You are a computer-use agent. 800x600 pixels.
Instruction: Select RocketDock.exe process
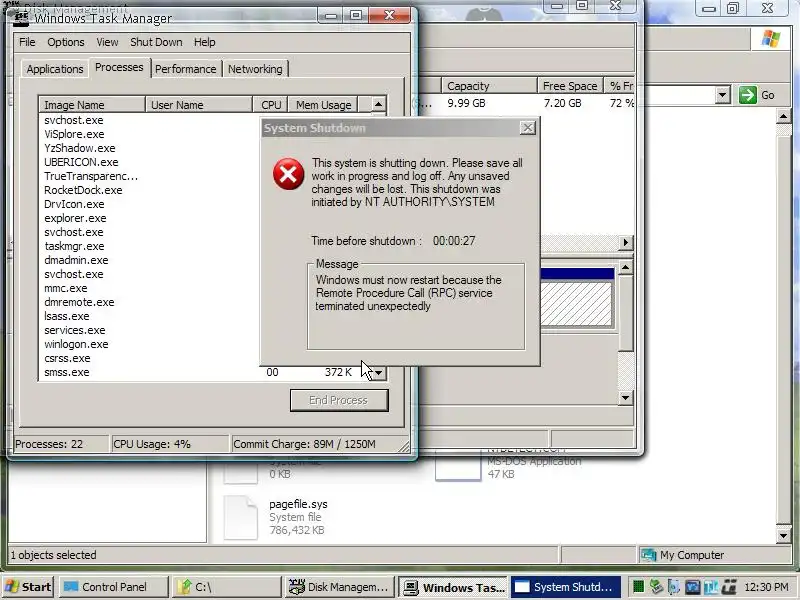click(x=83, y=190)
